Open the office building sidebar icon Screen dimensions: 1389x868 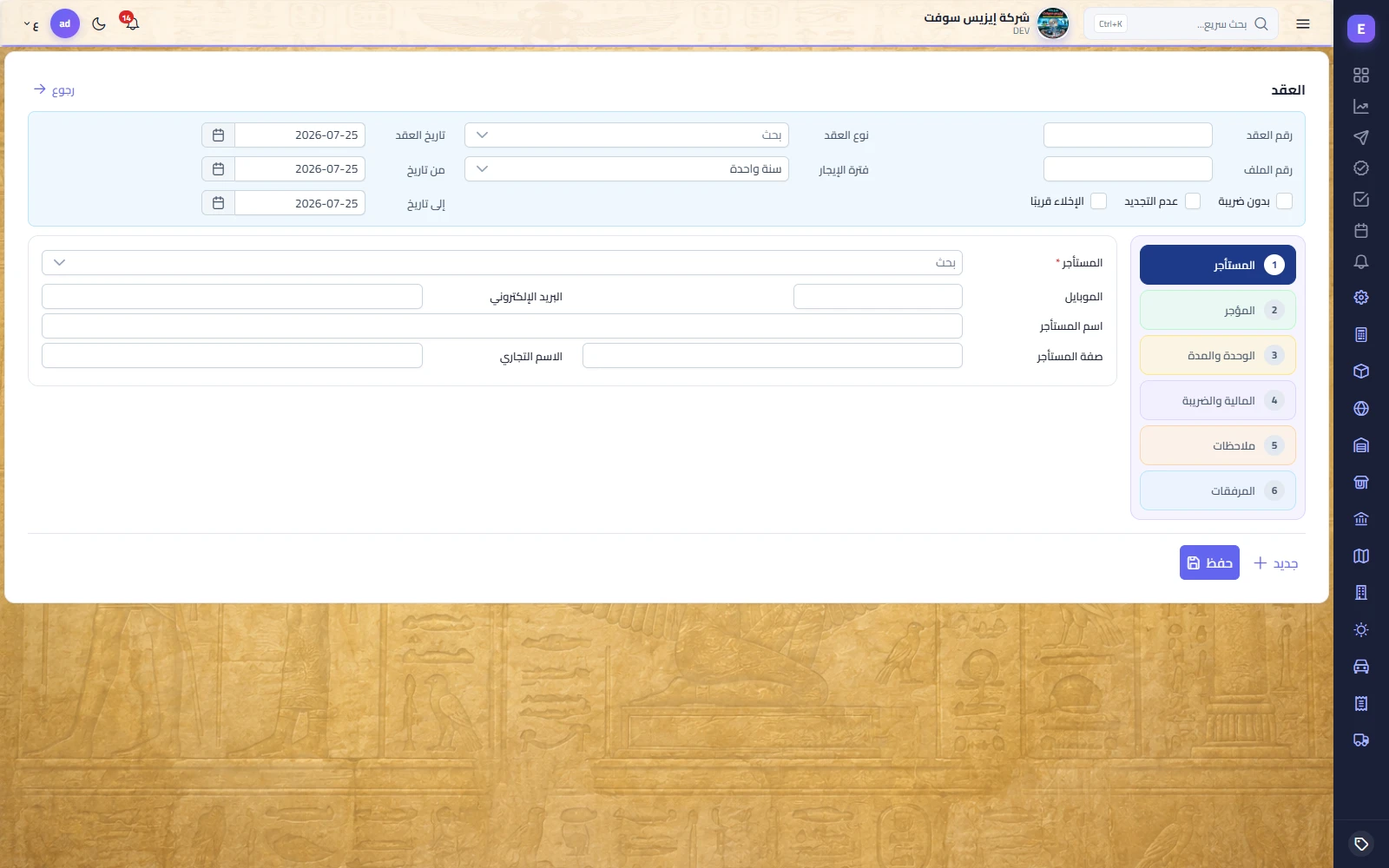point(1360,593)
